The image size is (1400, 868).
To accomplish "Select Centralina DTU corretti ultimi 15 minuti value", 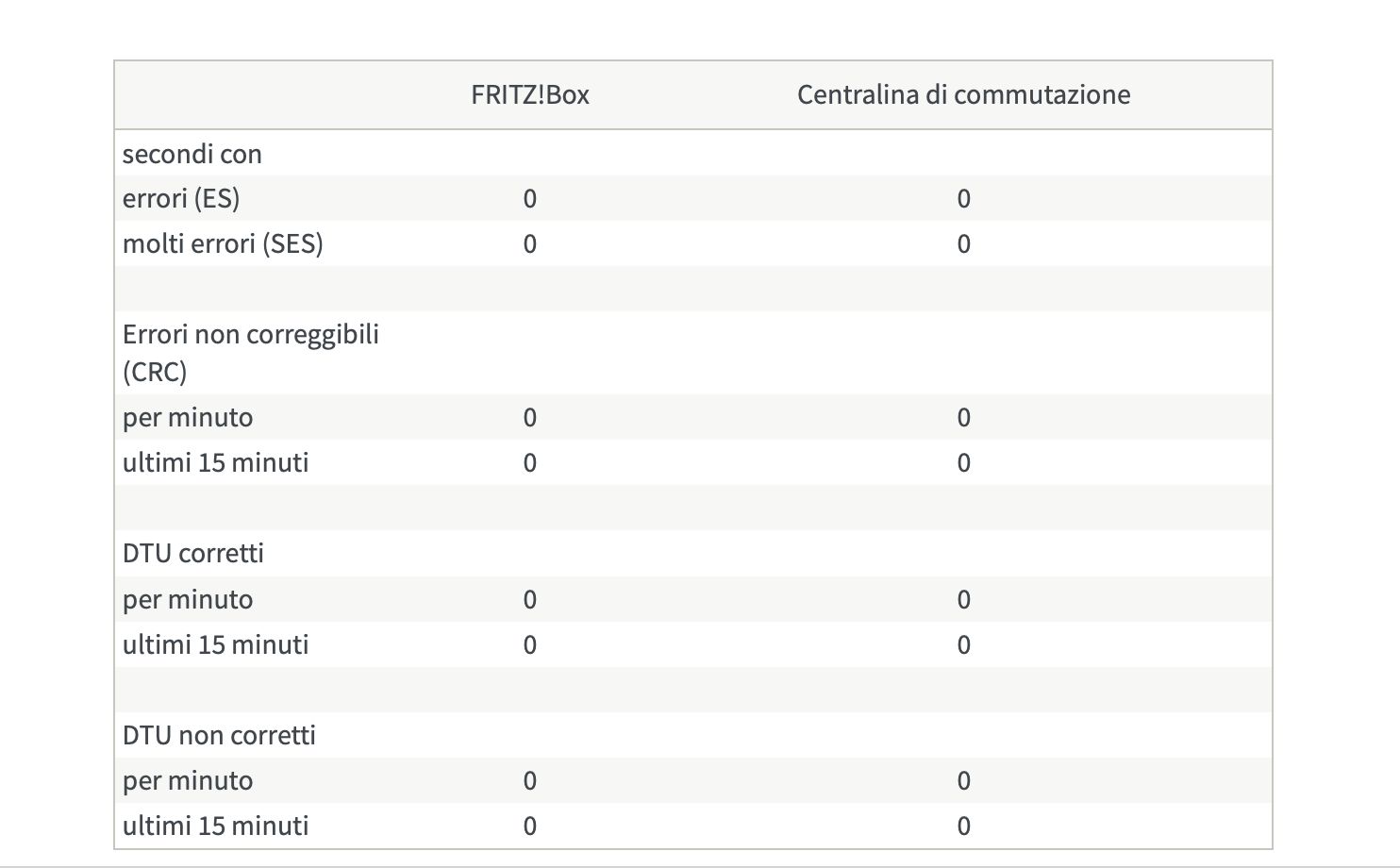I will coord(963,644).
